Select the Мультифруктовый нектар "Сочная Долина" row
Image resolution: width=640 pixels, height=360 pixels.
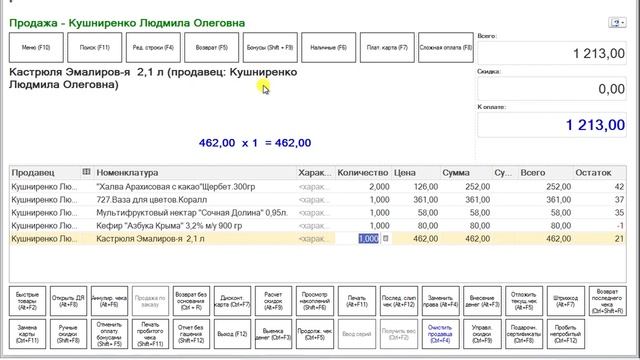(x=318, y=213)
